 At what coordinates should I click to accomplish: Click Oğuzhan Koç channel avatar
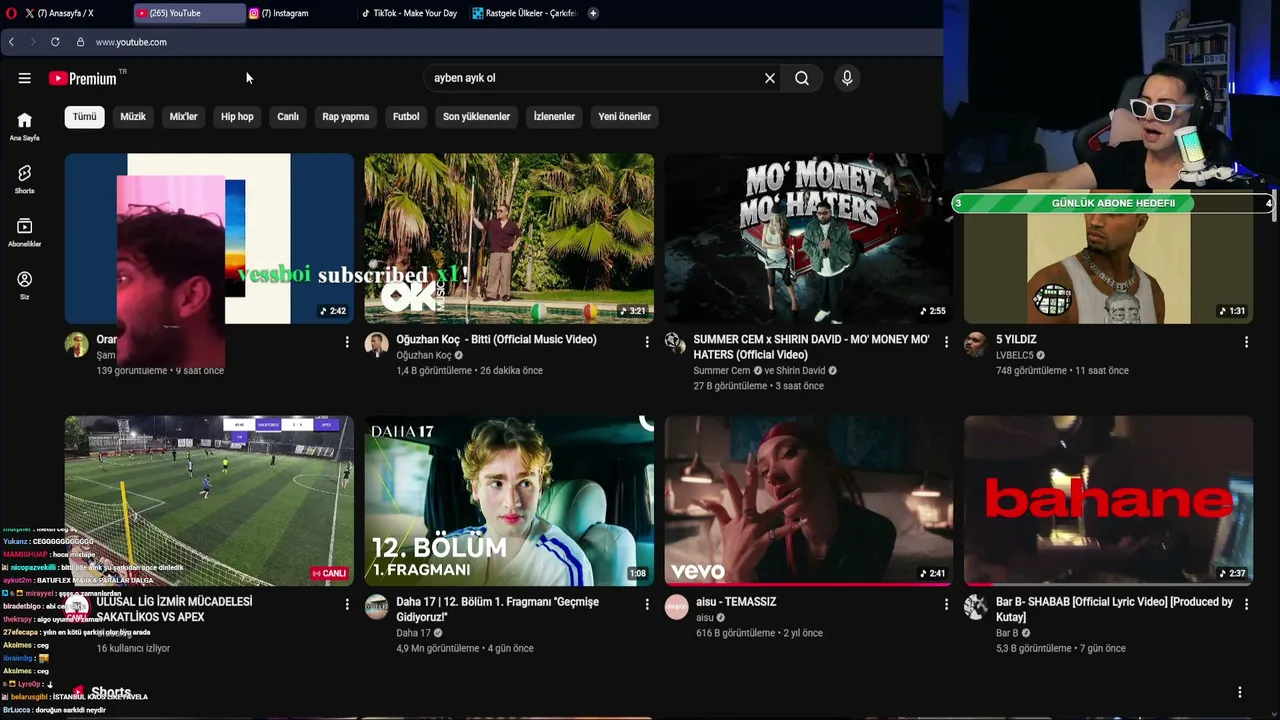[377, 345]
